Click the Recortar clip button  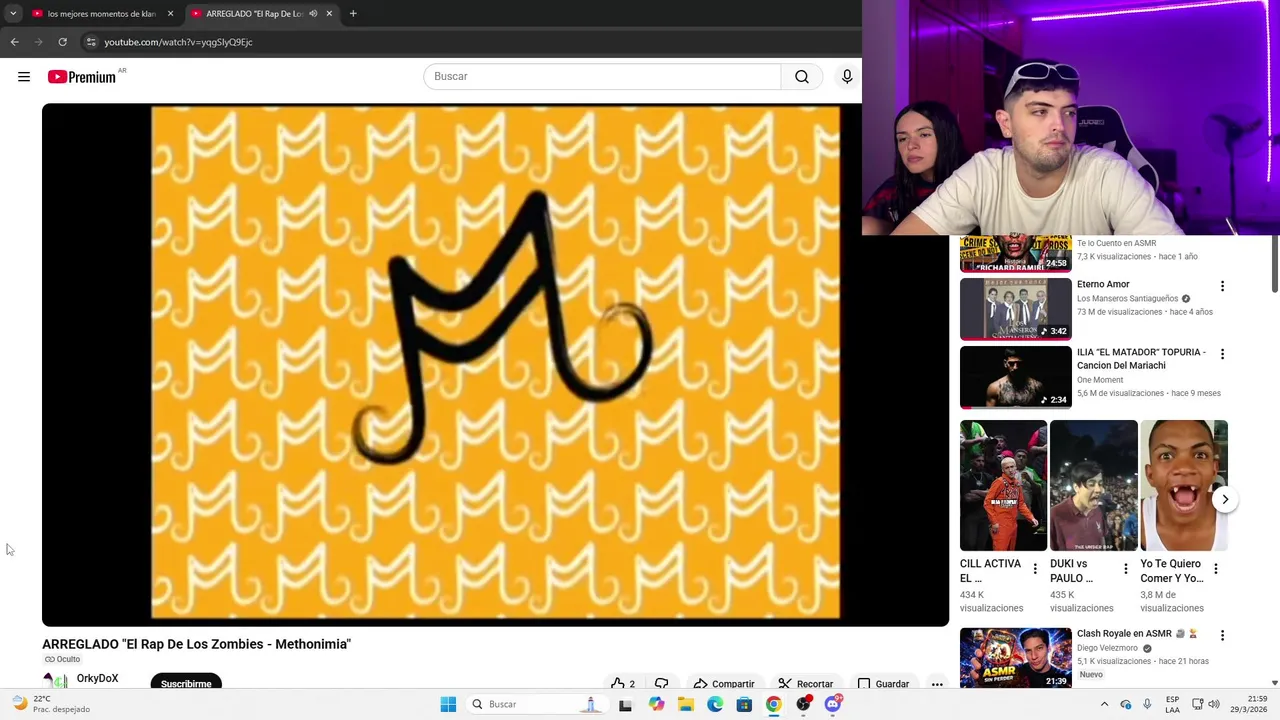[x=805, y=683]
